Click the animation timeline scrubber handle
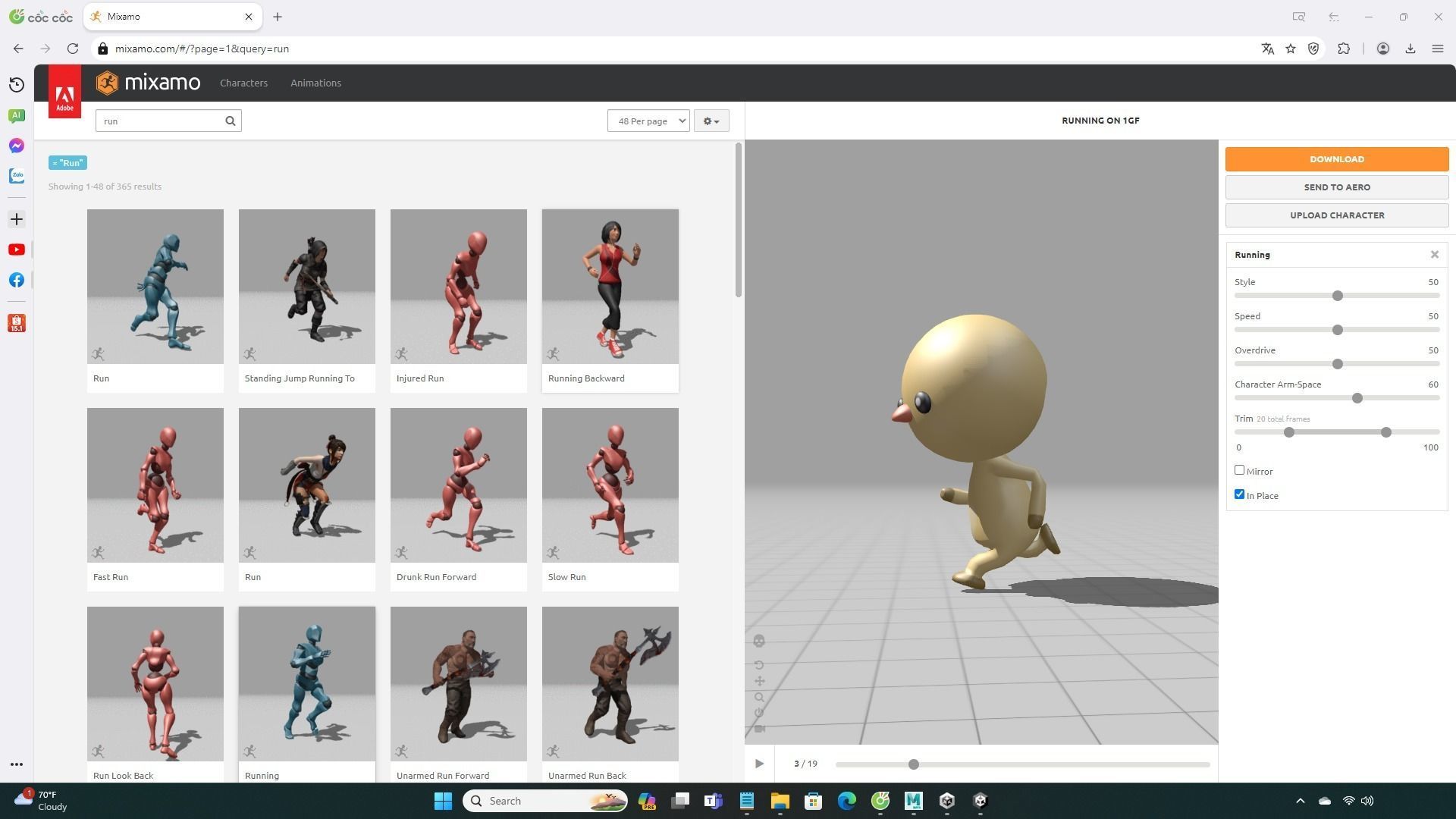1456x819 pixels. tap(914, 764)
